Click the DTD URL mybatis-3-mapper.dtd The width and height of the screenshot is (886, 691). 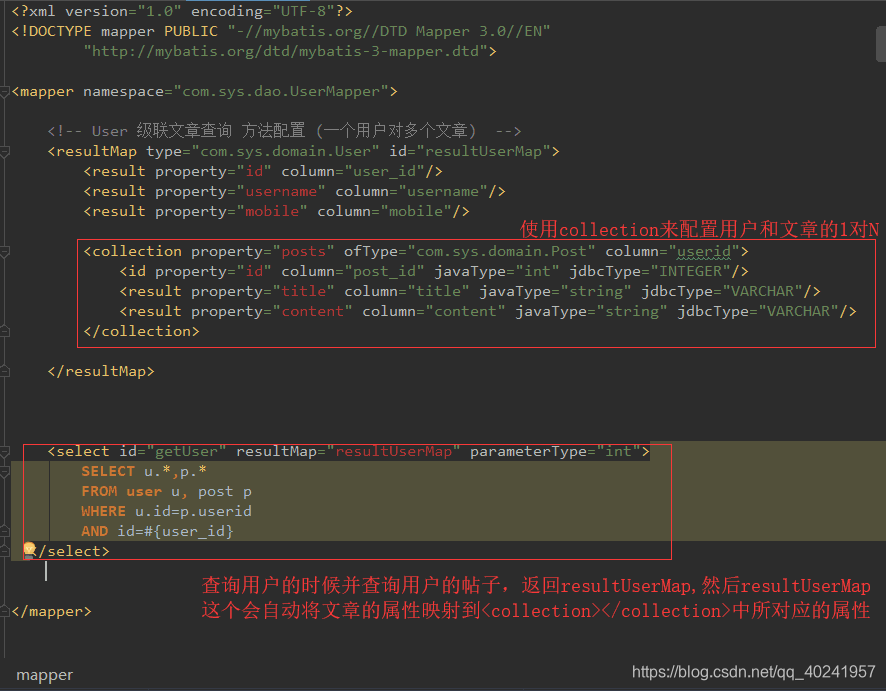pyautogui.click(x=285, y=51)
